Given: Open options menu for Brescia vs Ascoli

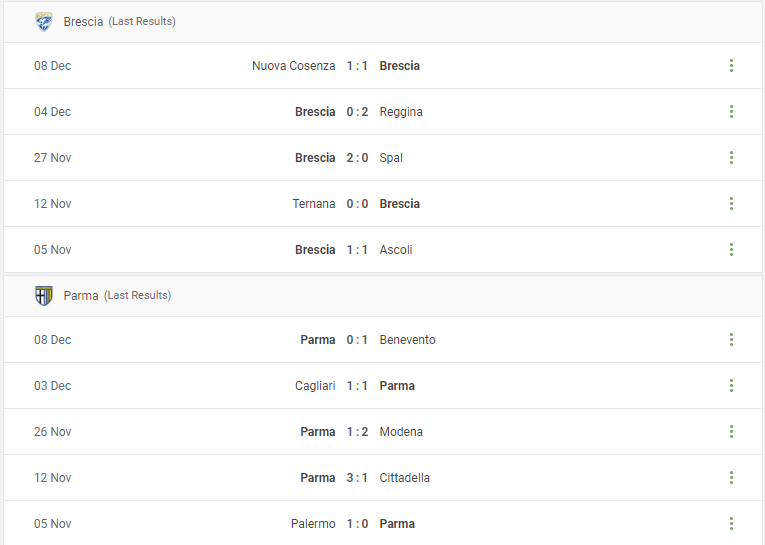Looking at the screenshot, I should pos(731,250).
